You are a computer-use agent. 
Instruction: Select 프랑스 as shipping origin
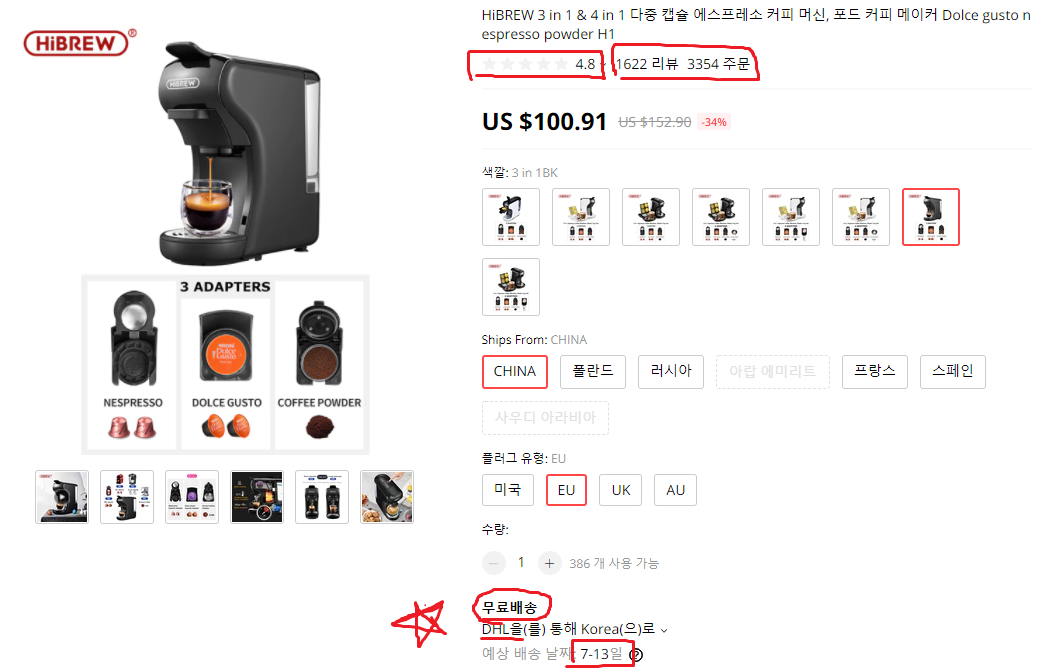[874, 372]
